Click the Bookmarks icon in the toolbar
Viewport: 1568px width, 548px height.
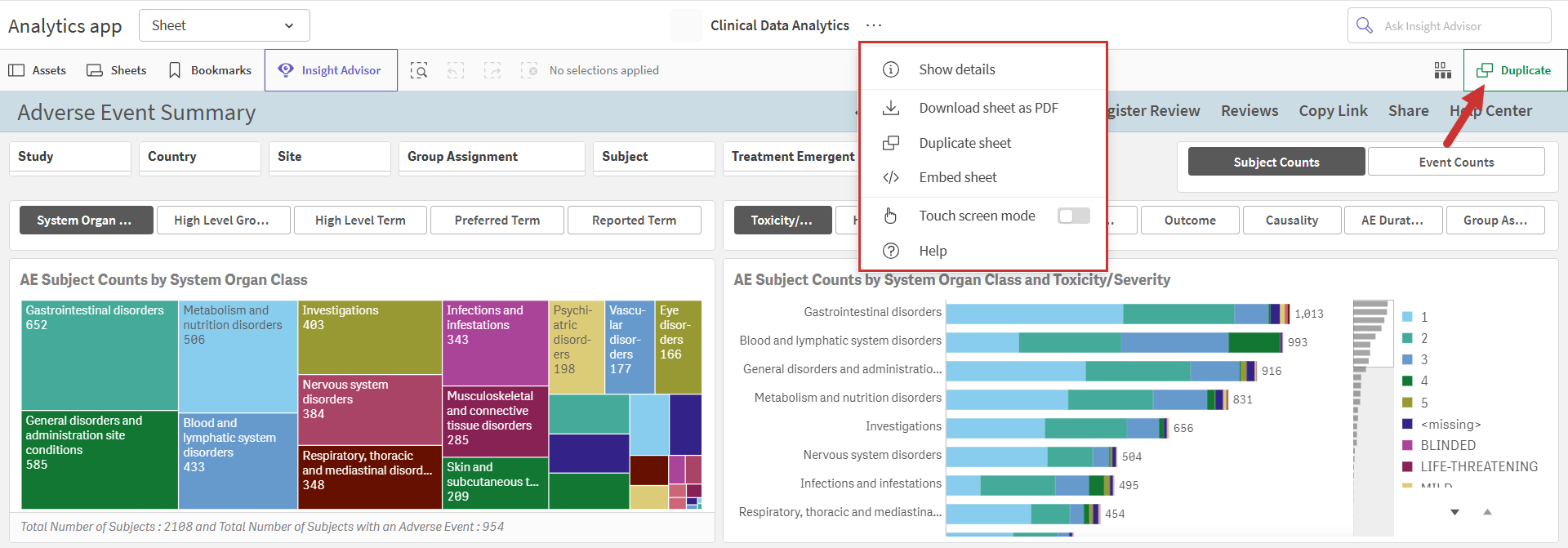point(175,70)
